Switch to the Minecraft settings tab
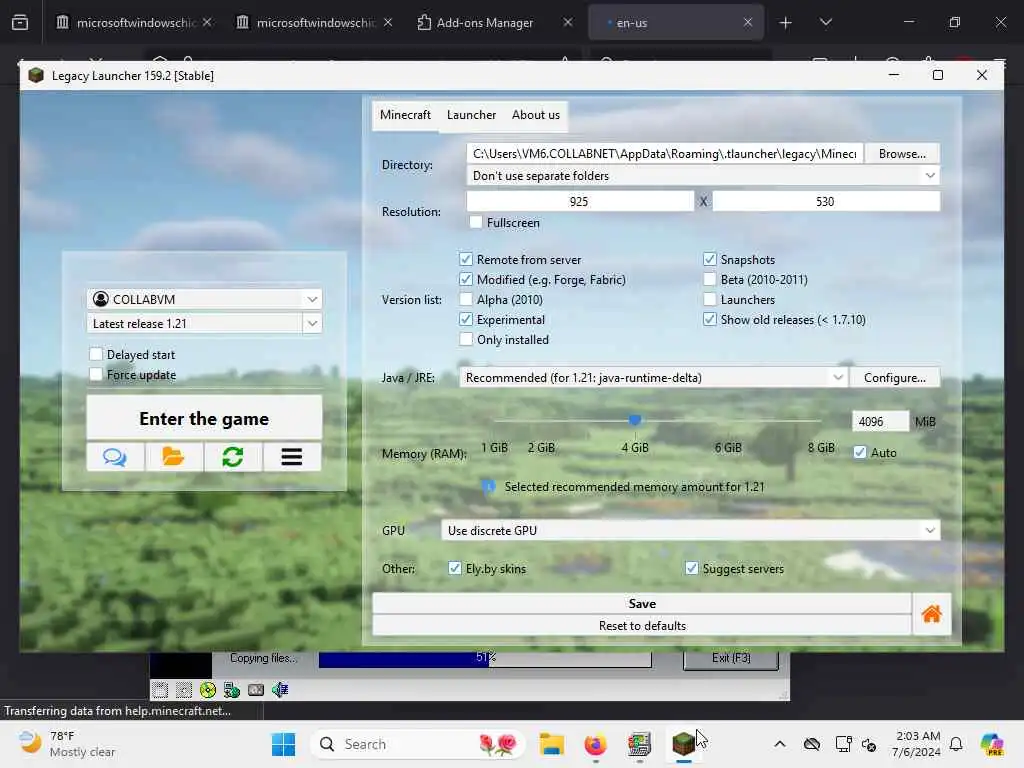 click(x=406, y=115)
